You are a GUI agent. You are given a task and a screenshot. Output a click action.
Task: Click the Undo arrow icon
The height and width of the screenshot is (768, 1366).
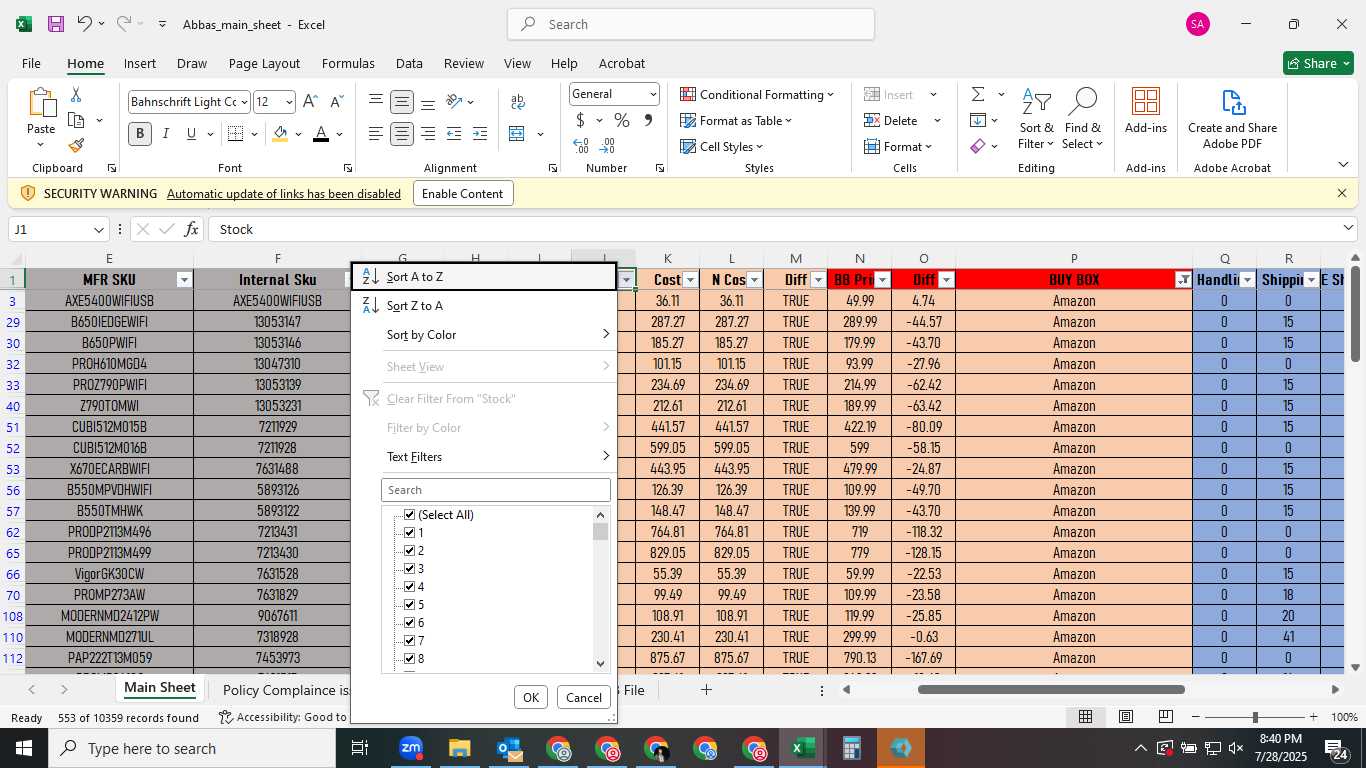(85, 24)
